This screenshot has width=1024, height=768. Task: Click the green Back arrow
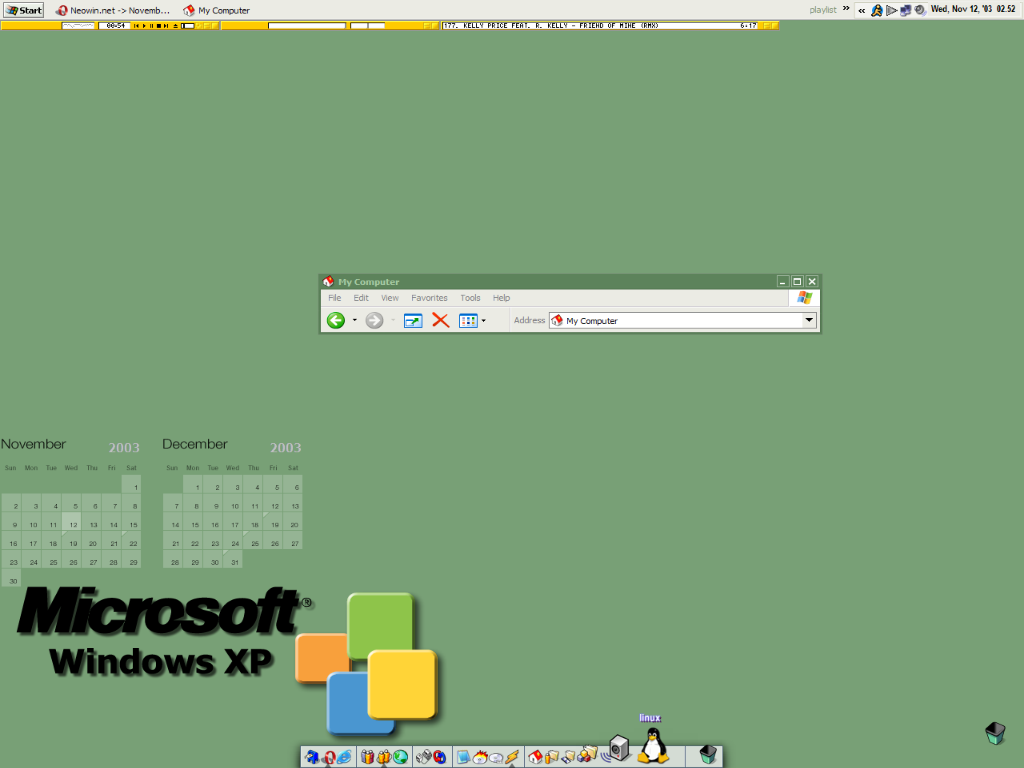click(336, 321)
